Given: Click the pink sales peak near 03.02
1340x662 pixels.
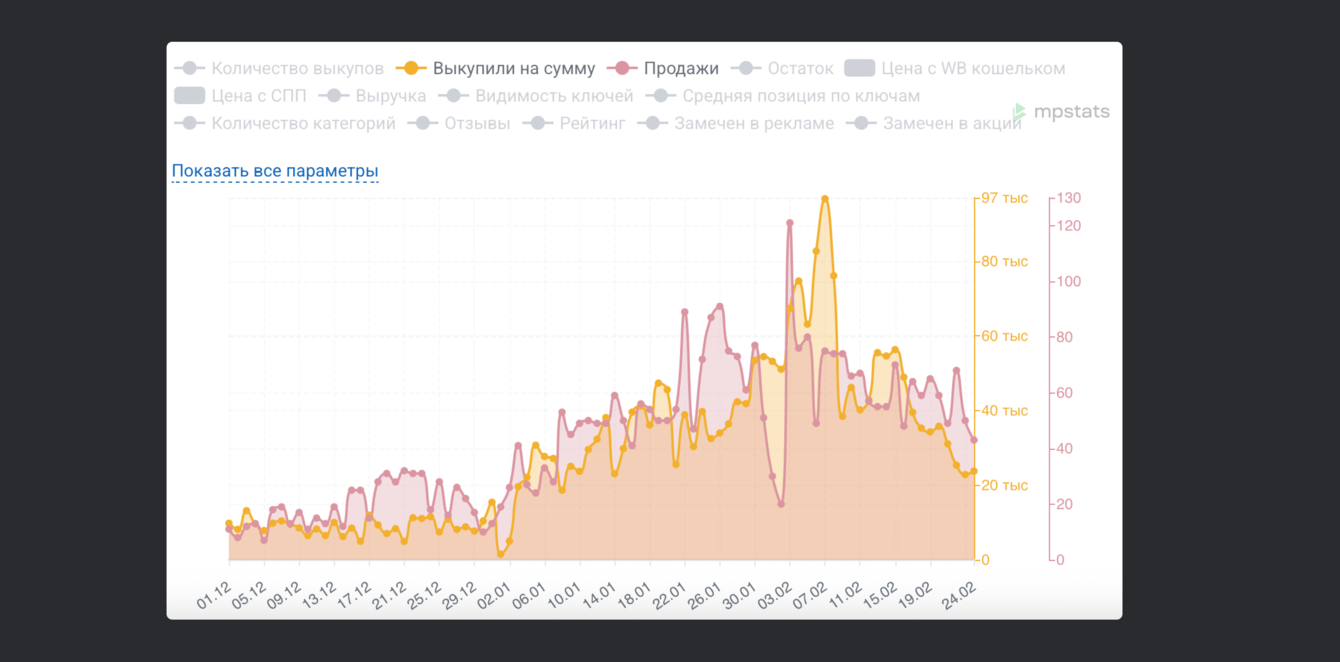Looking at the screenshot, I should pos(790,223).
